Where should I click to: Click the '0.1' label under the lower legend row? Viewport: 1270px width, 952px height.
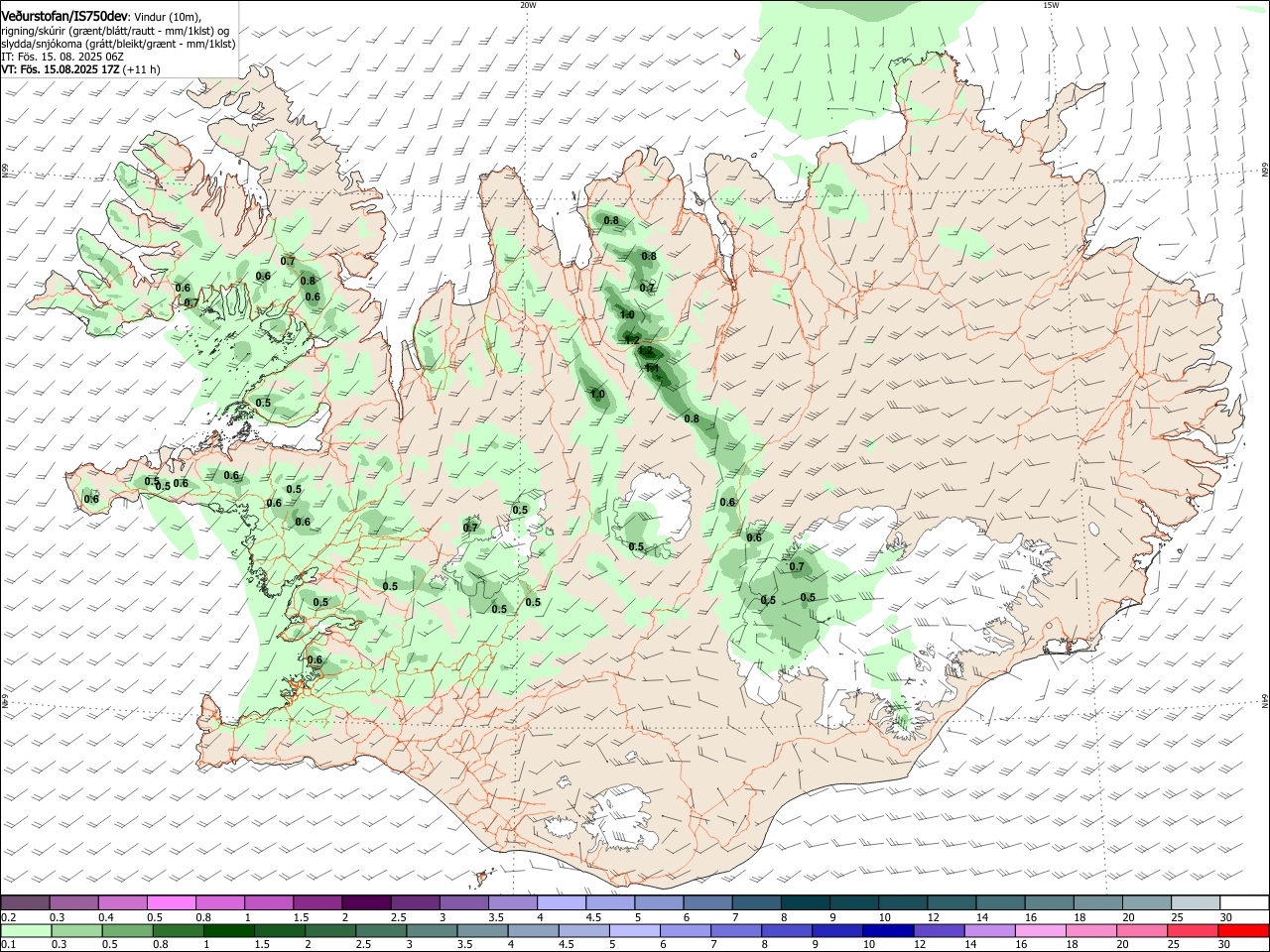coord(8,945)
